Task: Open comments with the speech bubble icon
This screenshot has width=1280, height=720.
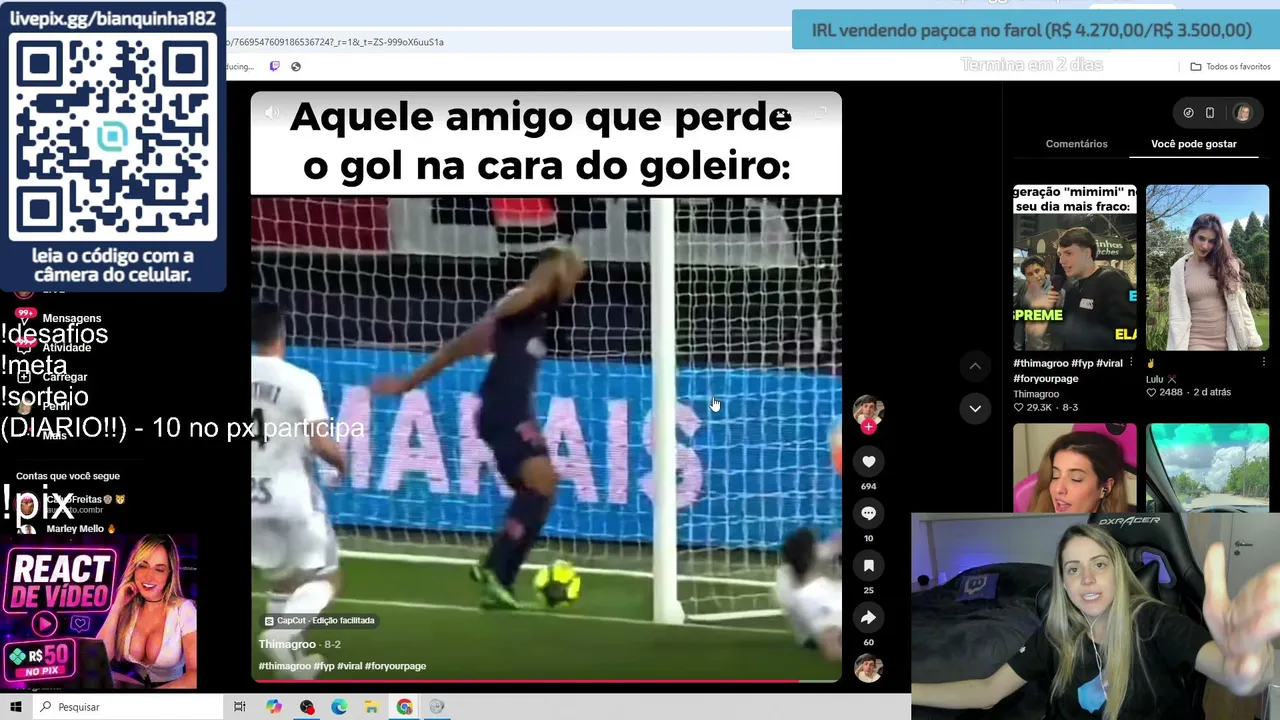Action: [868, 513]
